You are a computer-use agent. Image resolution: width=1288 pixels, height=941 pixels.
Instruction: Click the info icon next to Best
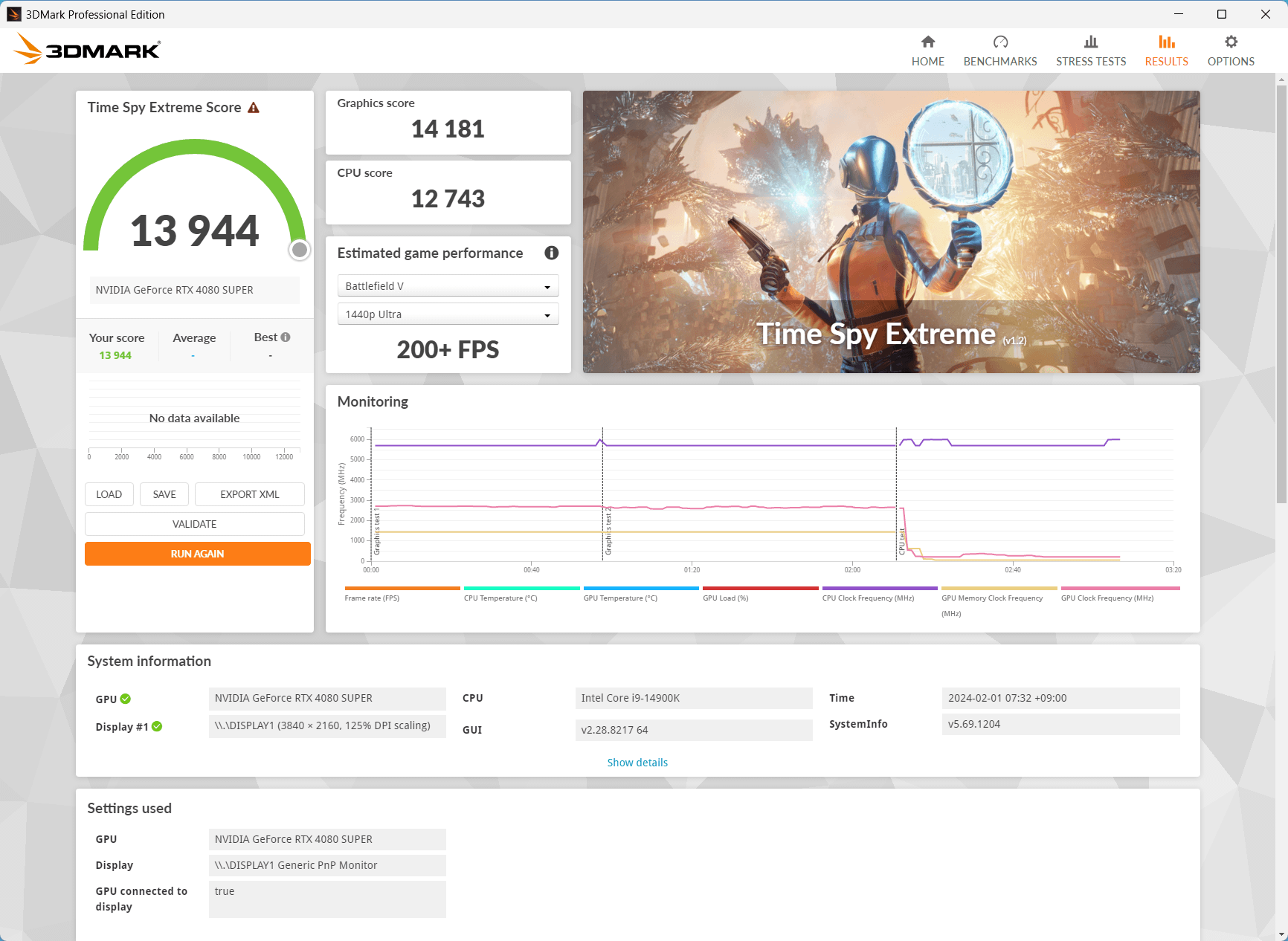286,337
